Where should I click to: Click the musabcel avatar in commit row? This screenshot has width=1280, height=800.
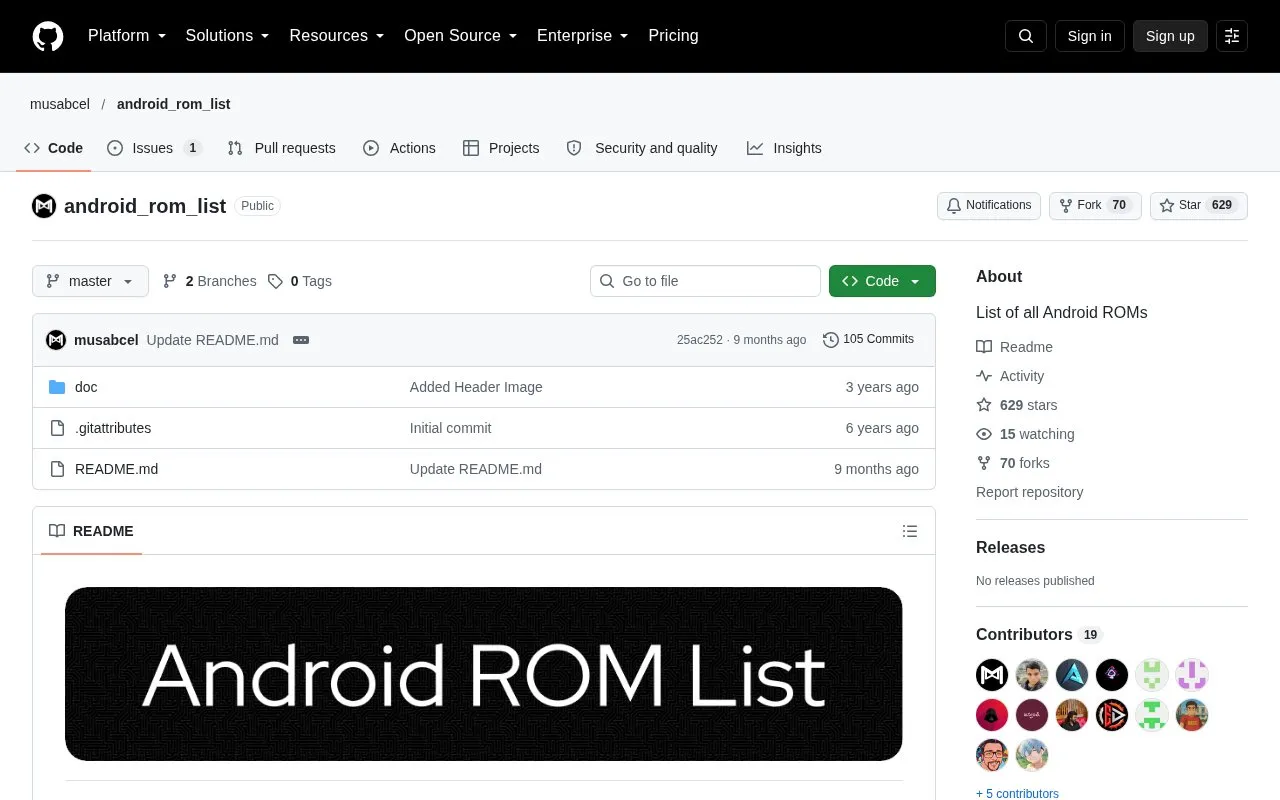56,340
